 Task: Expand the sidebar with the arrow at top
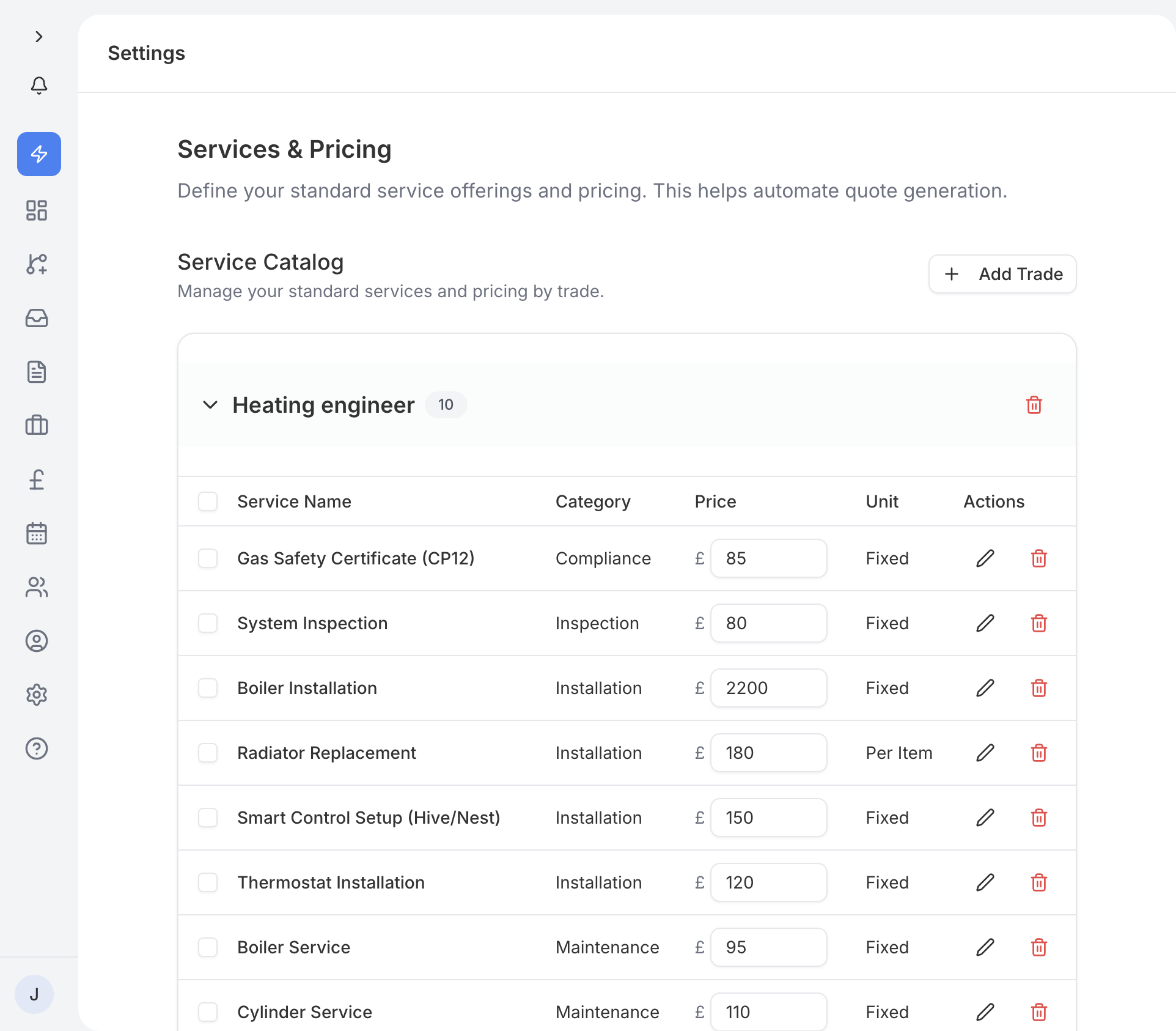tap(39, 37)
